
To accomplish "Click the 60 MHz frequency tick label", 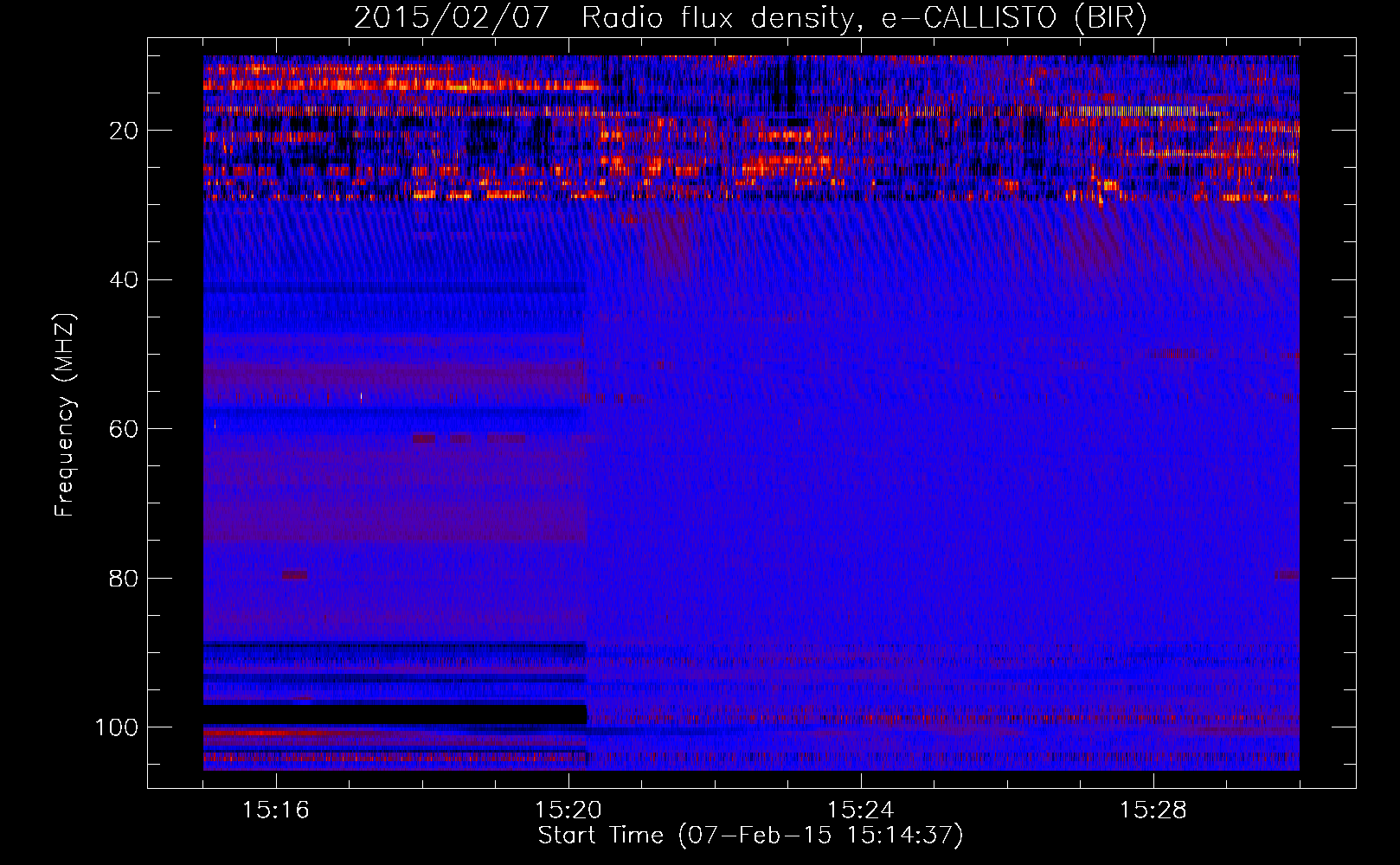I will [x=124, y=429].
